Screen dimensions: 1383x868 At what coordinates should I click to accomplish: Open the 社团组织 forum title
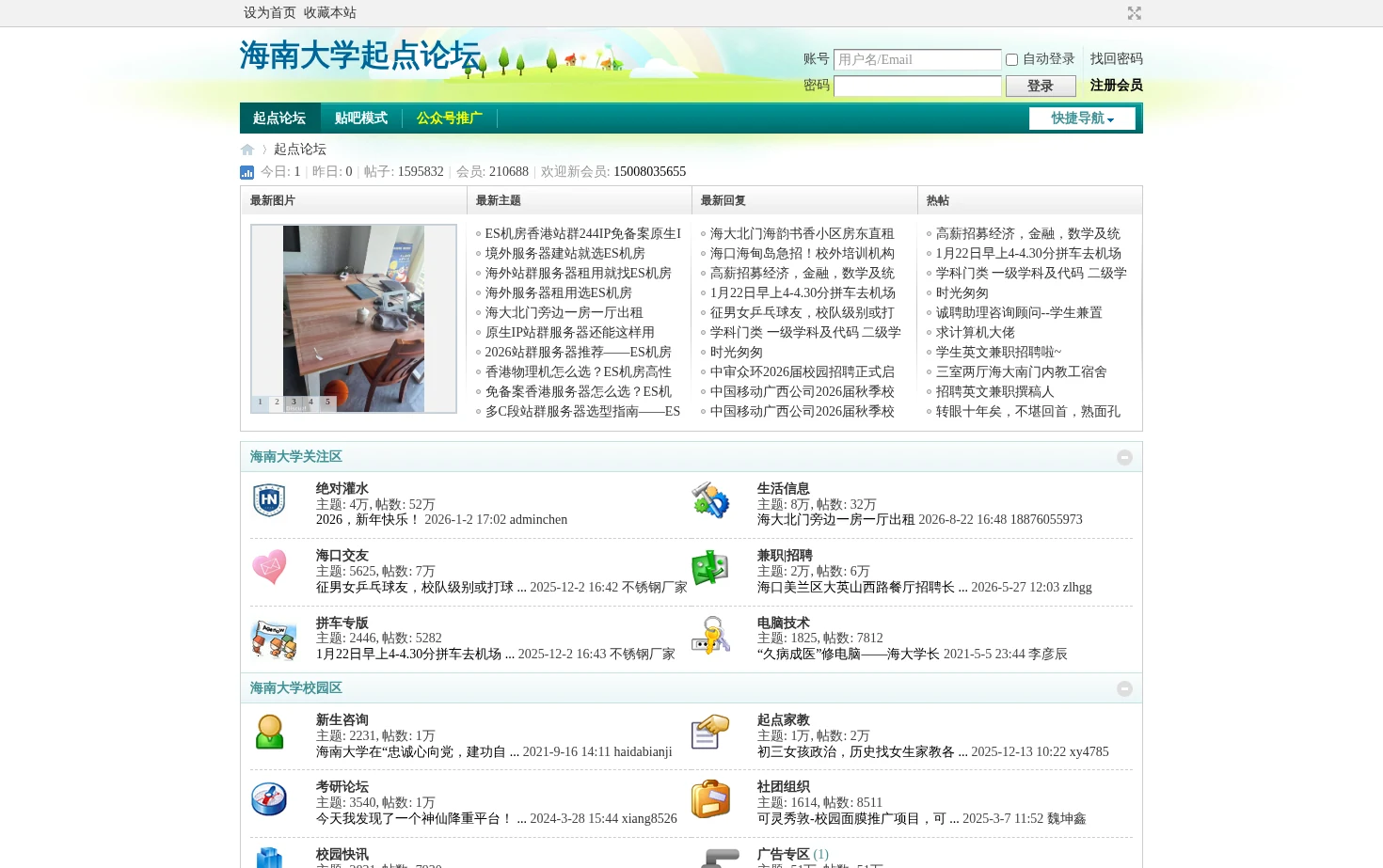click(784, 786)
